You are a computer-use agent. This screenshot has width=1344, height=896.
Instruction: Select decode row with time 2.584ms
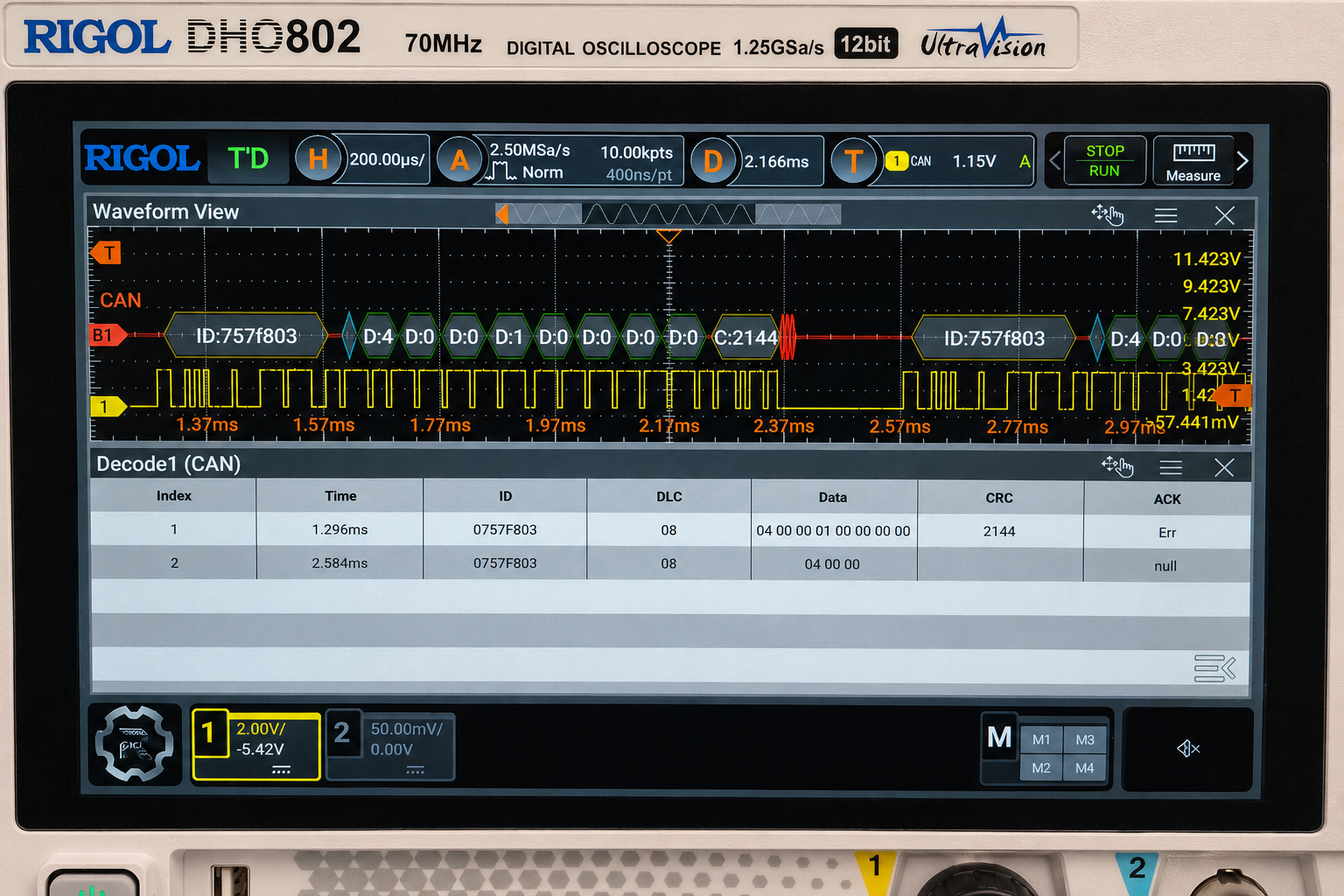tap(669, 563)
